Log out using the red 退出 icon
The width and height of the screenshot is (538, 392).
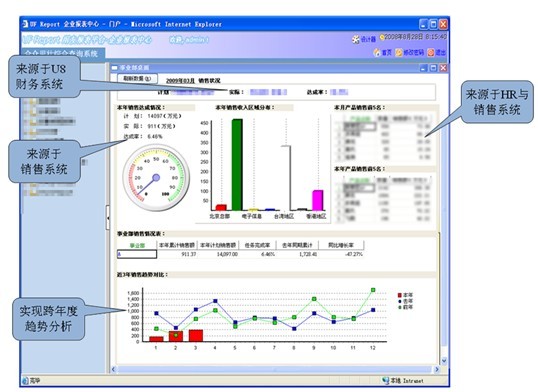tap(431, 53)
